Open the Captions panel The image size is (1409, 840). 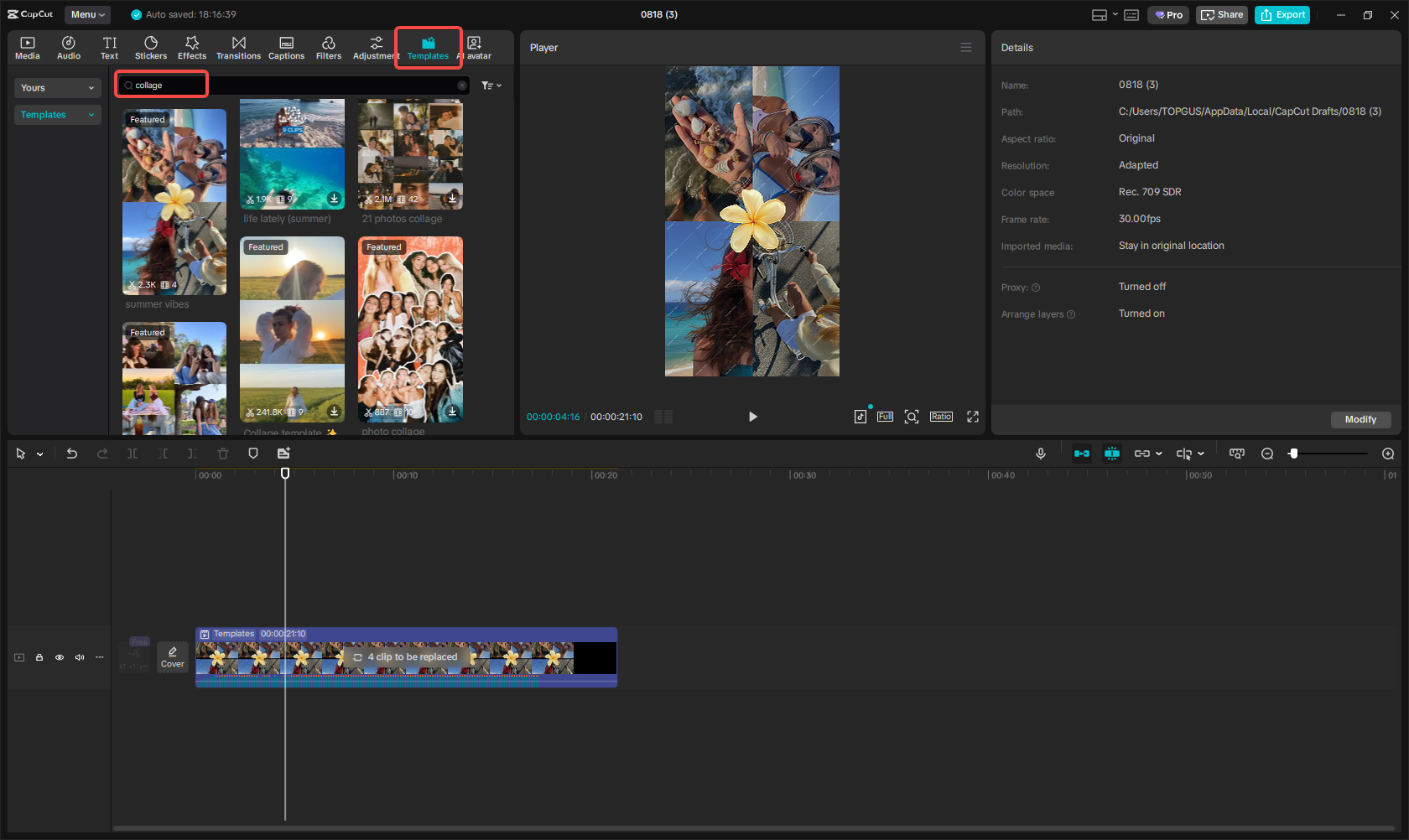[x=286, y=46]
